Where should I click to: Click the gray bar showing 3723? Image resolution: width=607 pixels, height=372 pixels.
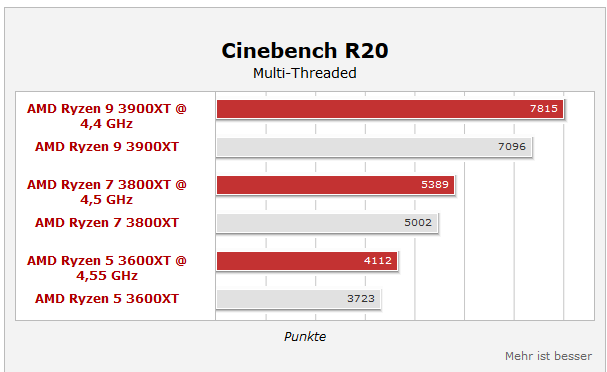[x=298, y=298]
